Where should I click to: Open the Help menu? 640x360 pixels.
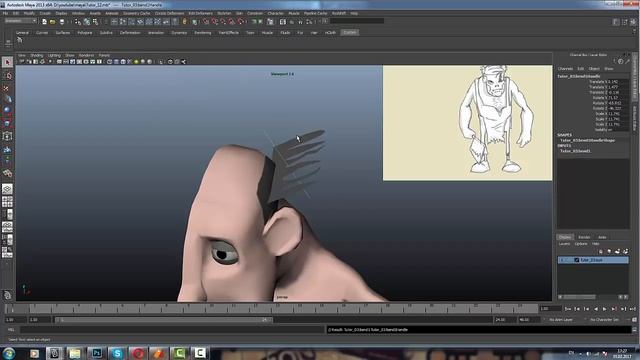coord(354,13)
